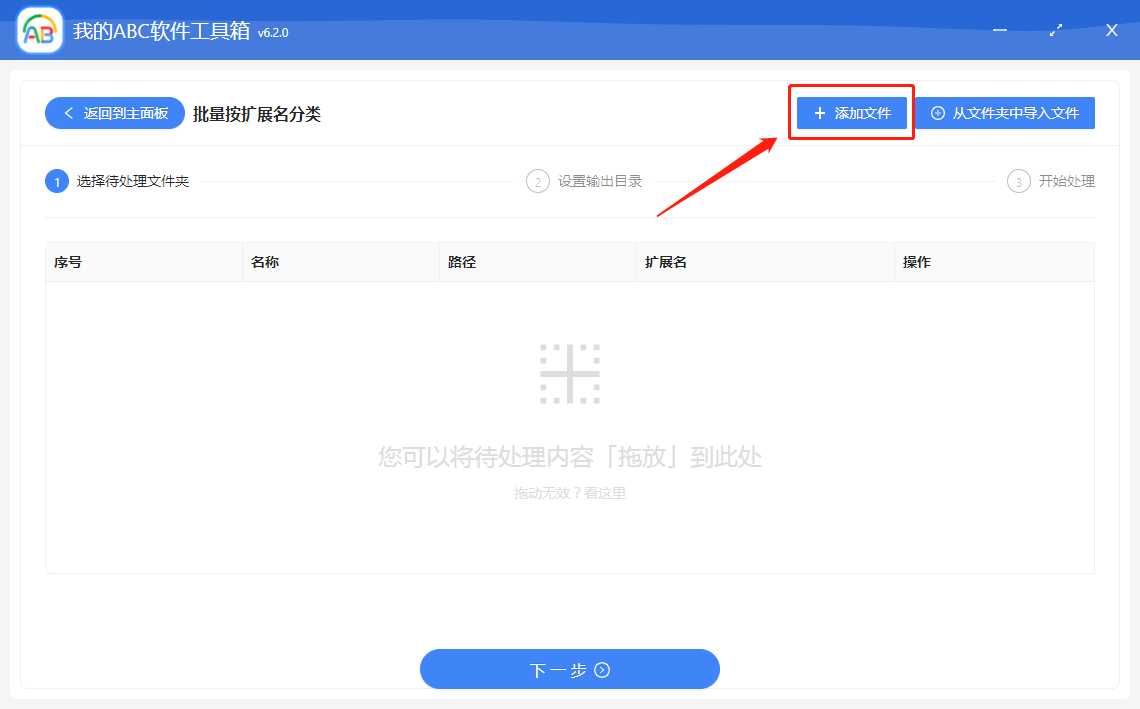Image resolution: width=1140 pixels, height=709 pixels.
Task: Click the dashed grid placeholder icon
Action: (x=570, y=372)
